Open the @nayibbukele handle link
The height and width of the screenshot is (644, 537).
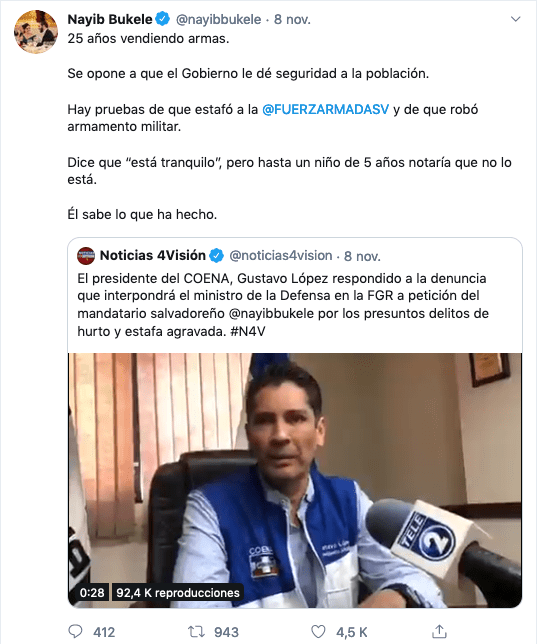[x=218, y=19]
